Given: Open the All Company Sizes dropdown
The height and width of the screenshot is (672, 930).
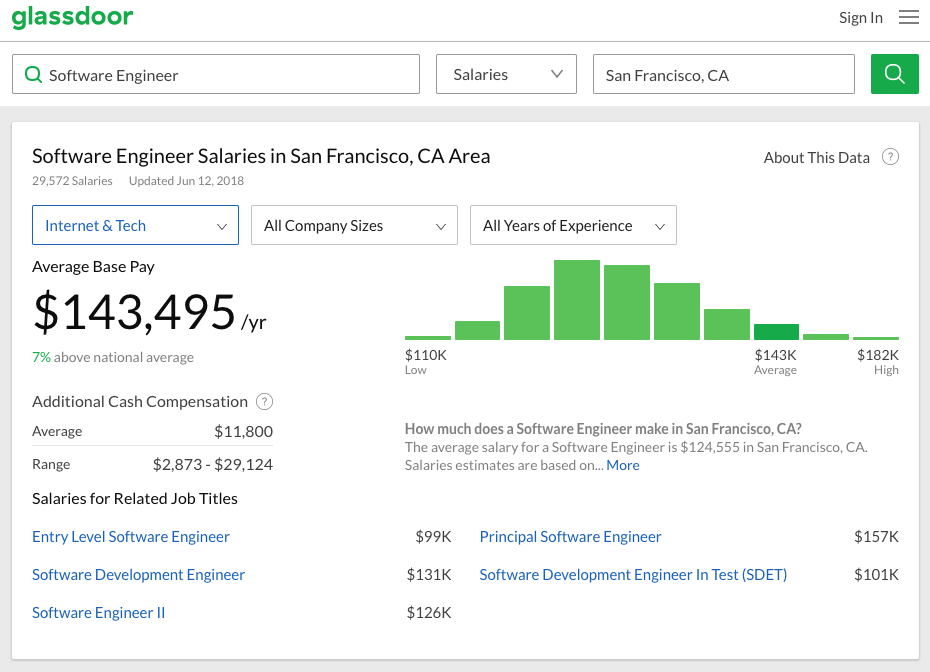Looking at the screenshot, I should [x=354, y=225].
